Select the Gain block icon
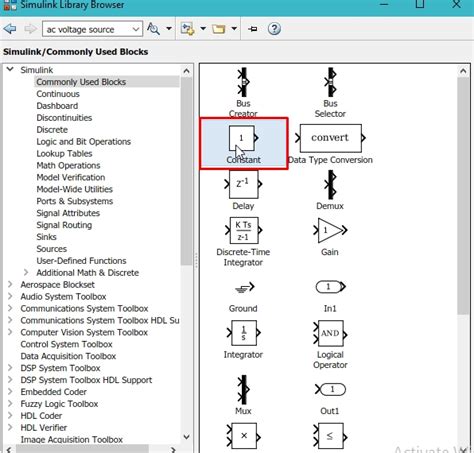474x453 pixels. [330, 230]
